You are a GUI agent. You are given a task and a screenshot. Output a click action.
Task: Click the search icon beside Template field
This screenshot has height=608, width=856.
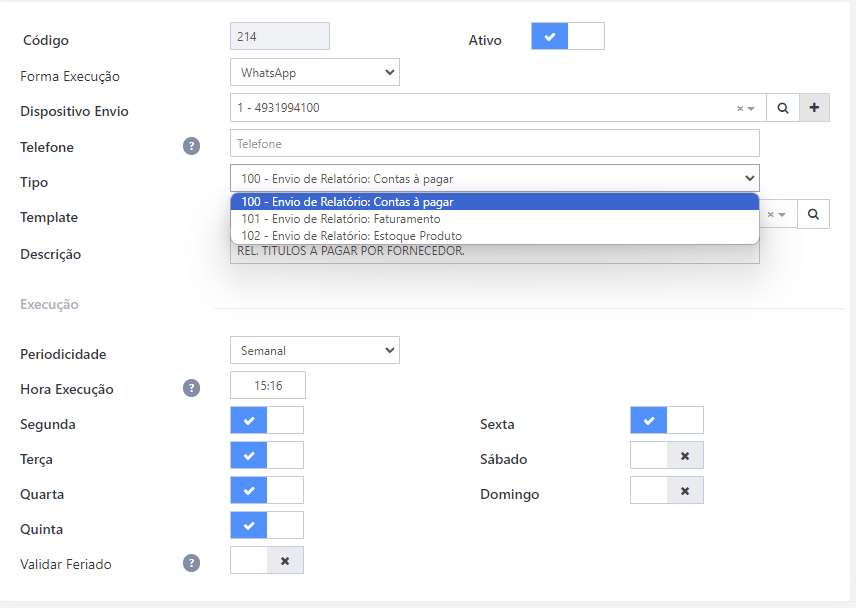click(813, 214)
